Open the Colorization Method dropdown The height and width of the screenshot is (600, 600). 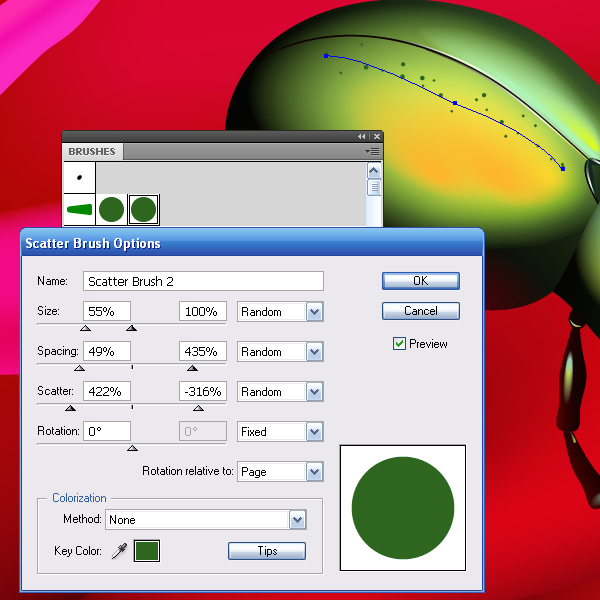click(206, 520)
